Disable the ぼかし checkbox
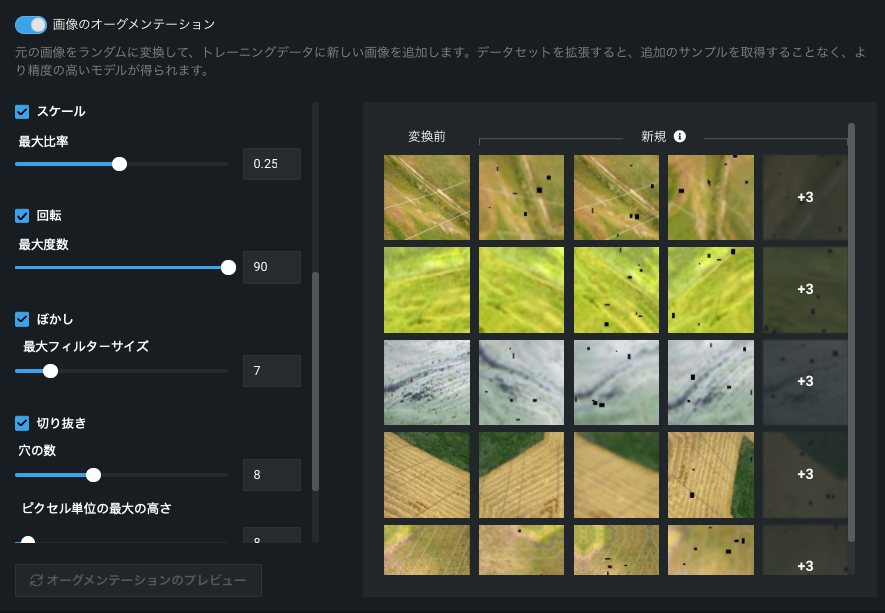This screenshot has height=613, width=885. click(x=22, y=320)
